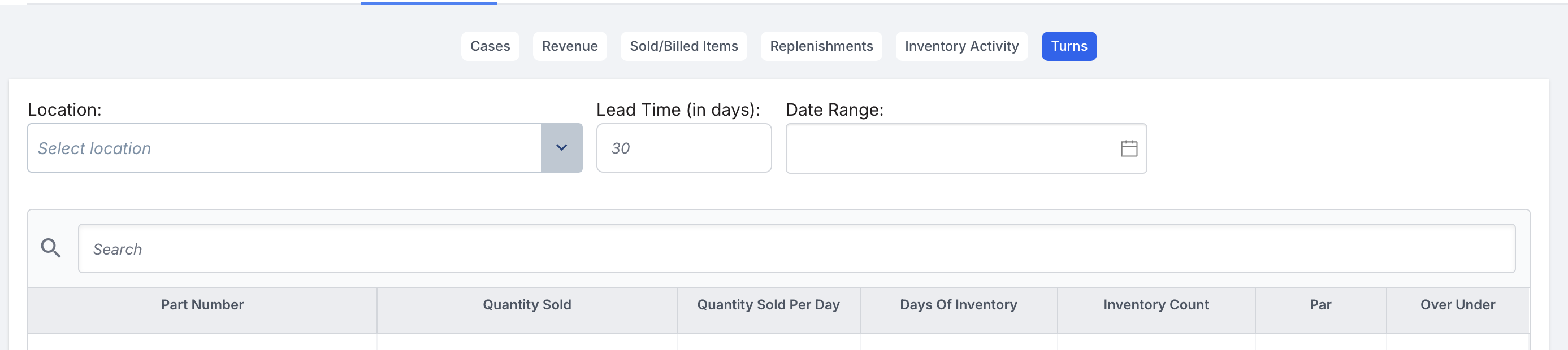Select the Turns tab
The width and height of the screenshot is (1568, 350).
(x=1069, y=46)
